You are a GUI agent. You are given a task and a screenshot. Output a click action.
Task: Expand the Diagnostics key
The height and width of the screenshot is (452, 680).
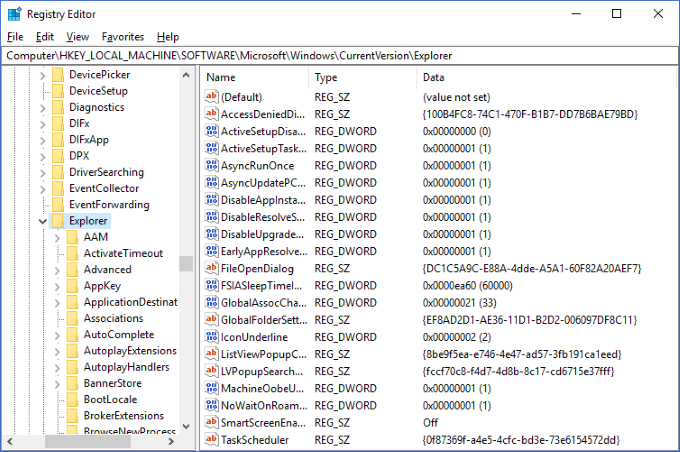(x=42, y=108)
